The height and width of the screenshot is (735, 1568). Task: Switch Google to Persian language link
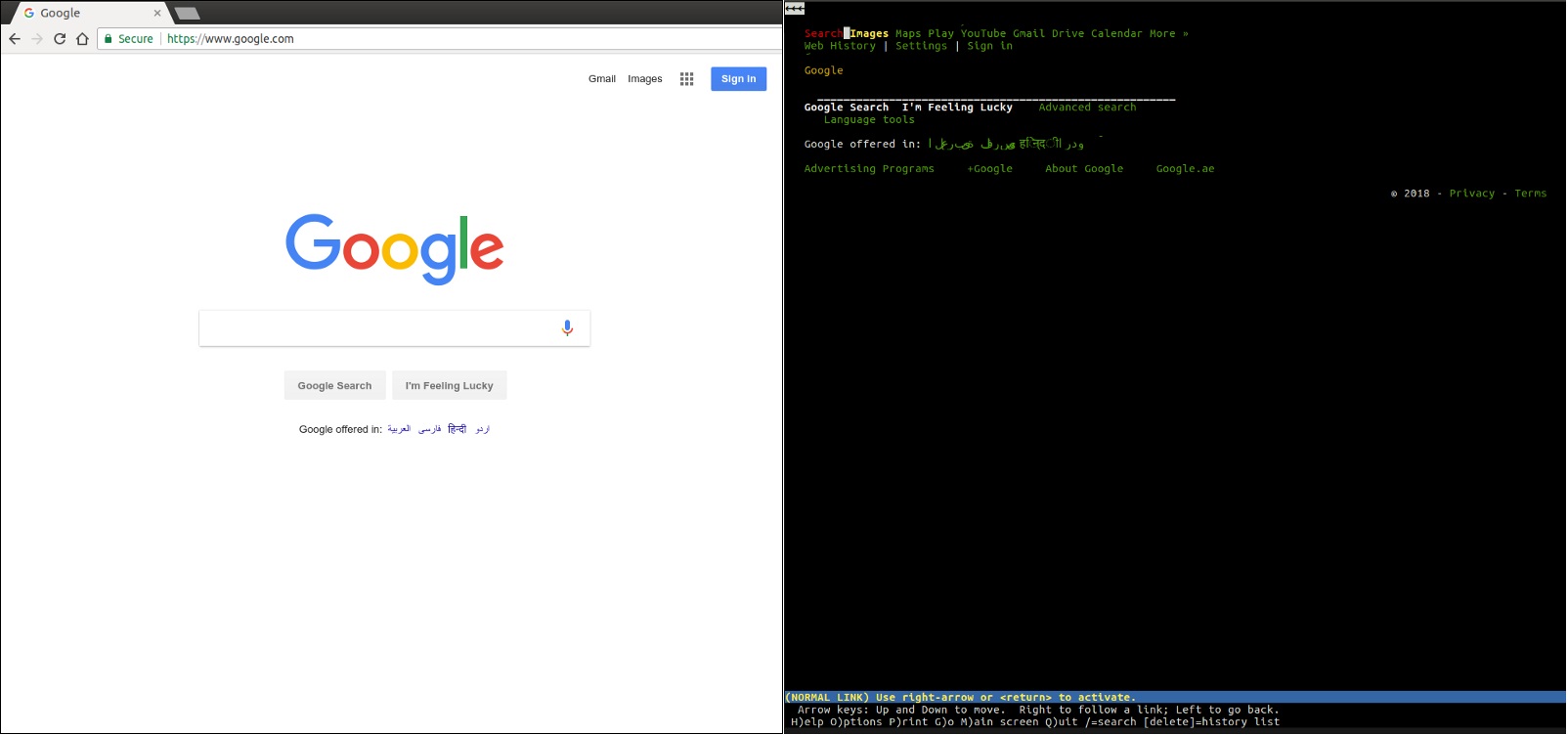coord(430,429)
